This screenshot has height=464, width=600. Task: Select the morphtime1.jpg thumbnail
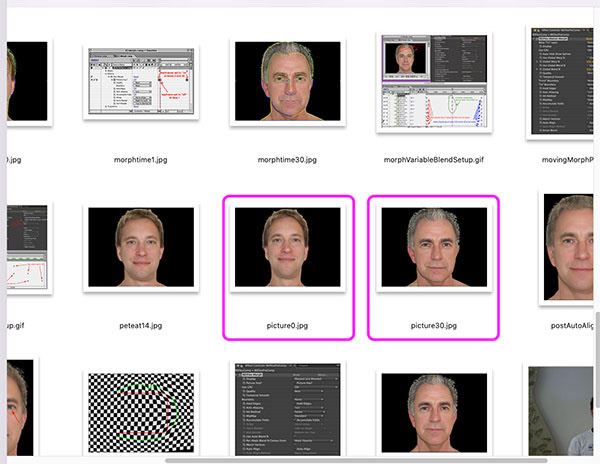point(141,81)
